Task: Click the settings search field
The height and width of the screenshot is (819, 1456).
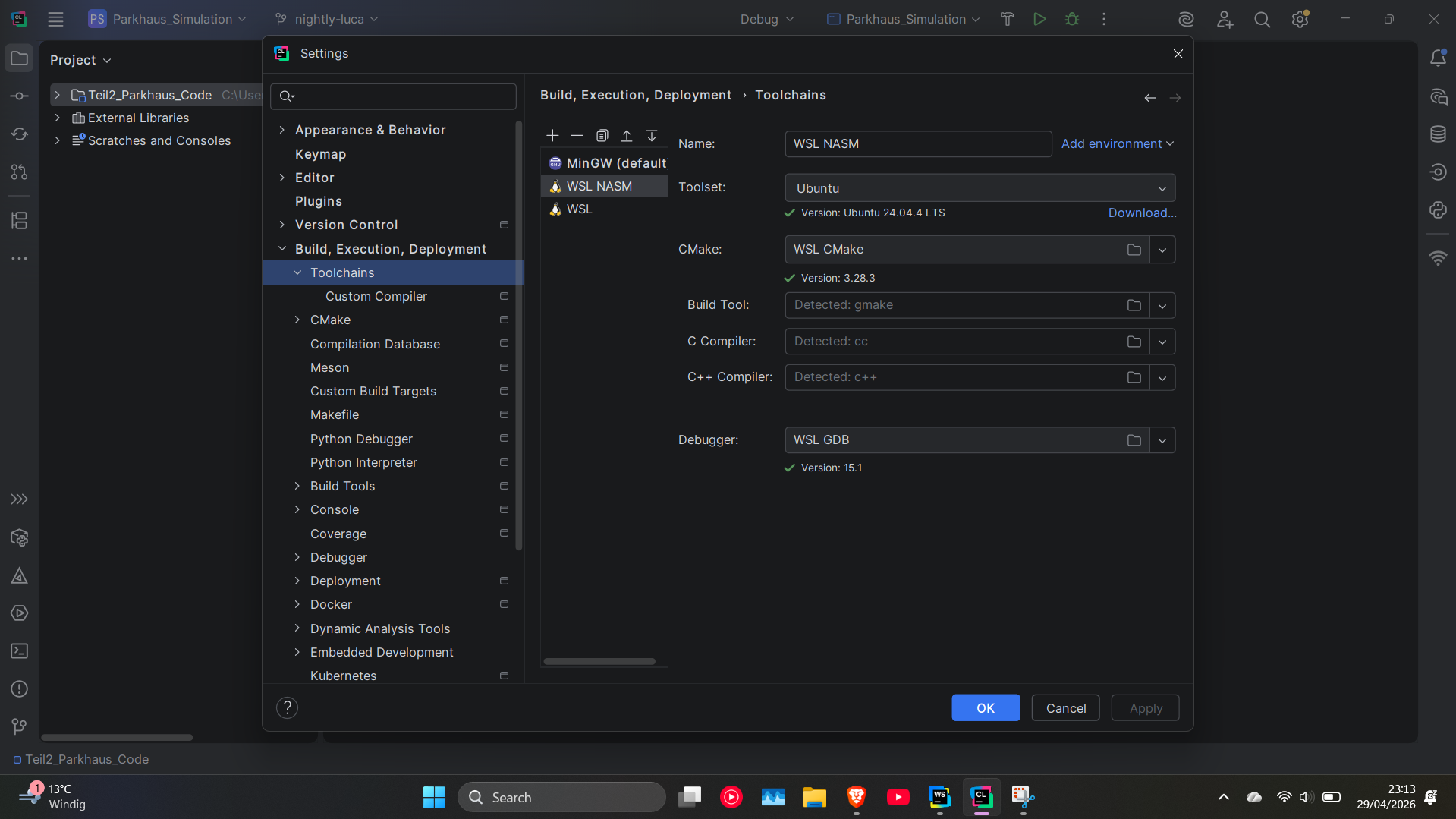Action: tap(393, 96)
